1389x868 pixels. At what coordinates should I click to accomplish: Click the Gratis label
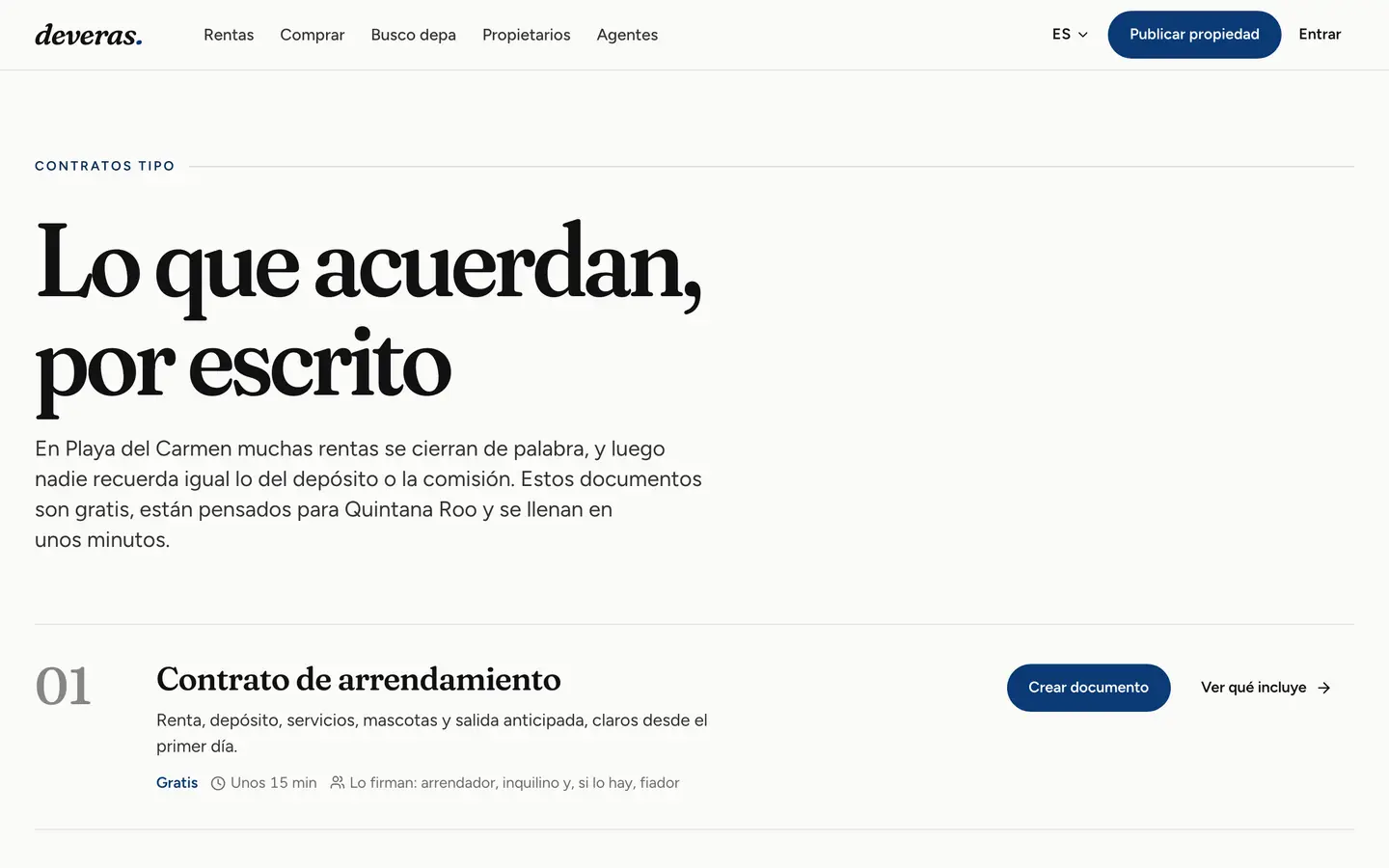[177, 782]
